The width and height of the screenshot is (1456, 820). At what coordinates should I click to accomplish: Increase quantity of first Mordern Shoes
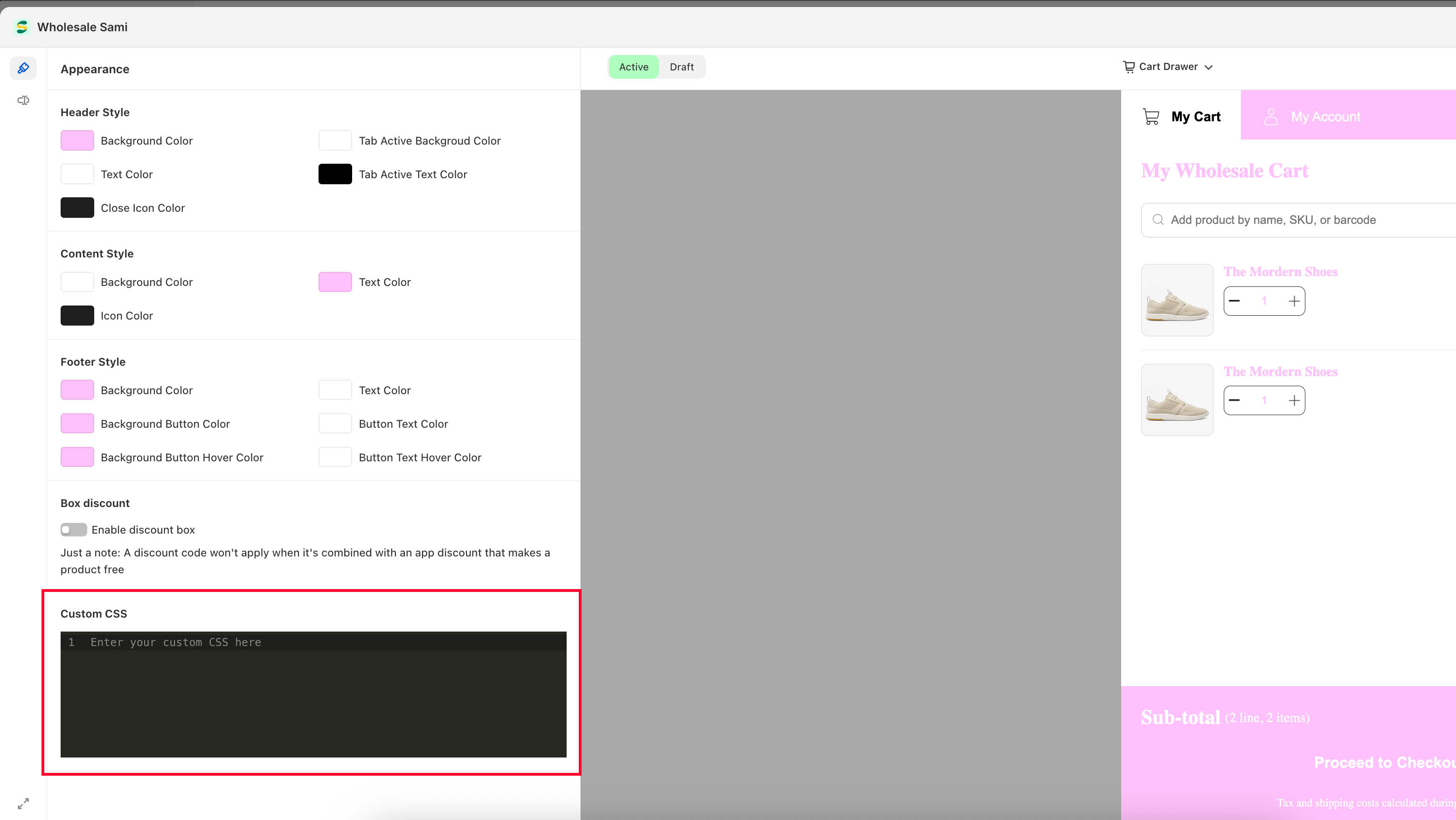click(x=1294, y=301)
